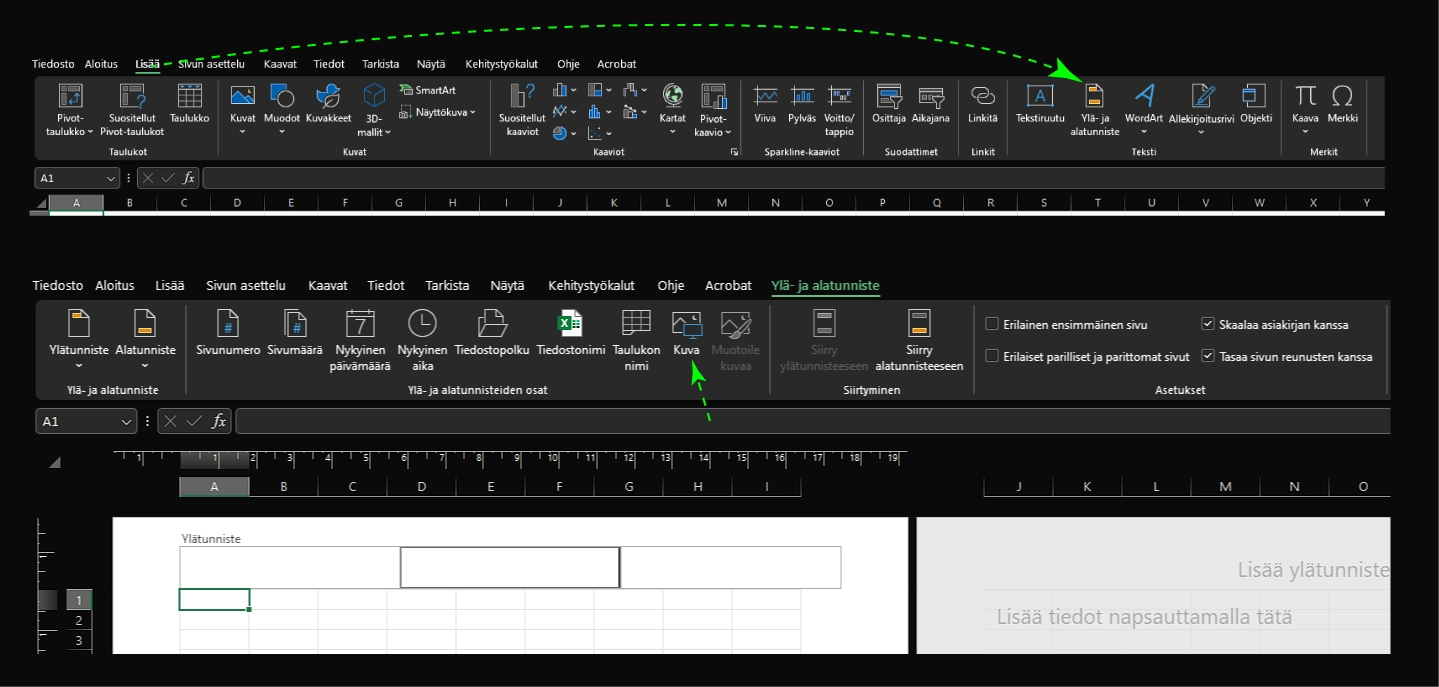The height and width of the screenshot is (687, 1439).
Task: Insert Tiedostopolku file path element
Action: pyautogui.click(x=492, y=325)
